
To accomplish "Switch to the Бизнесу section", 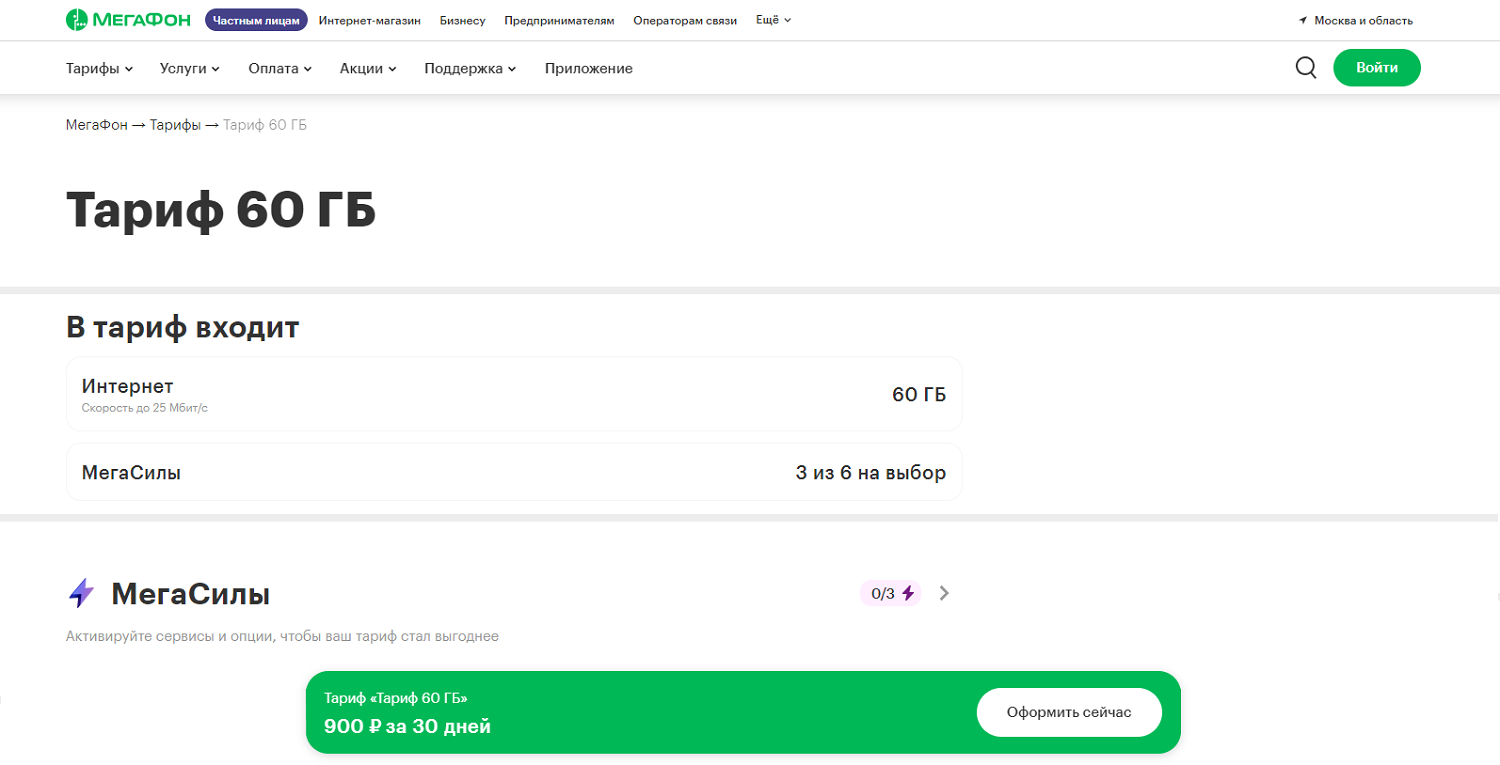I will point(462,20).
